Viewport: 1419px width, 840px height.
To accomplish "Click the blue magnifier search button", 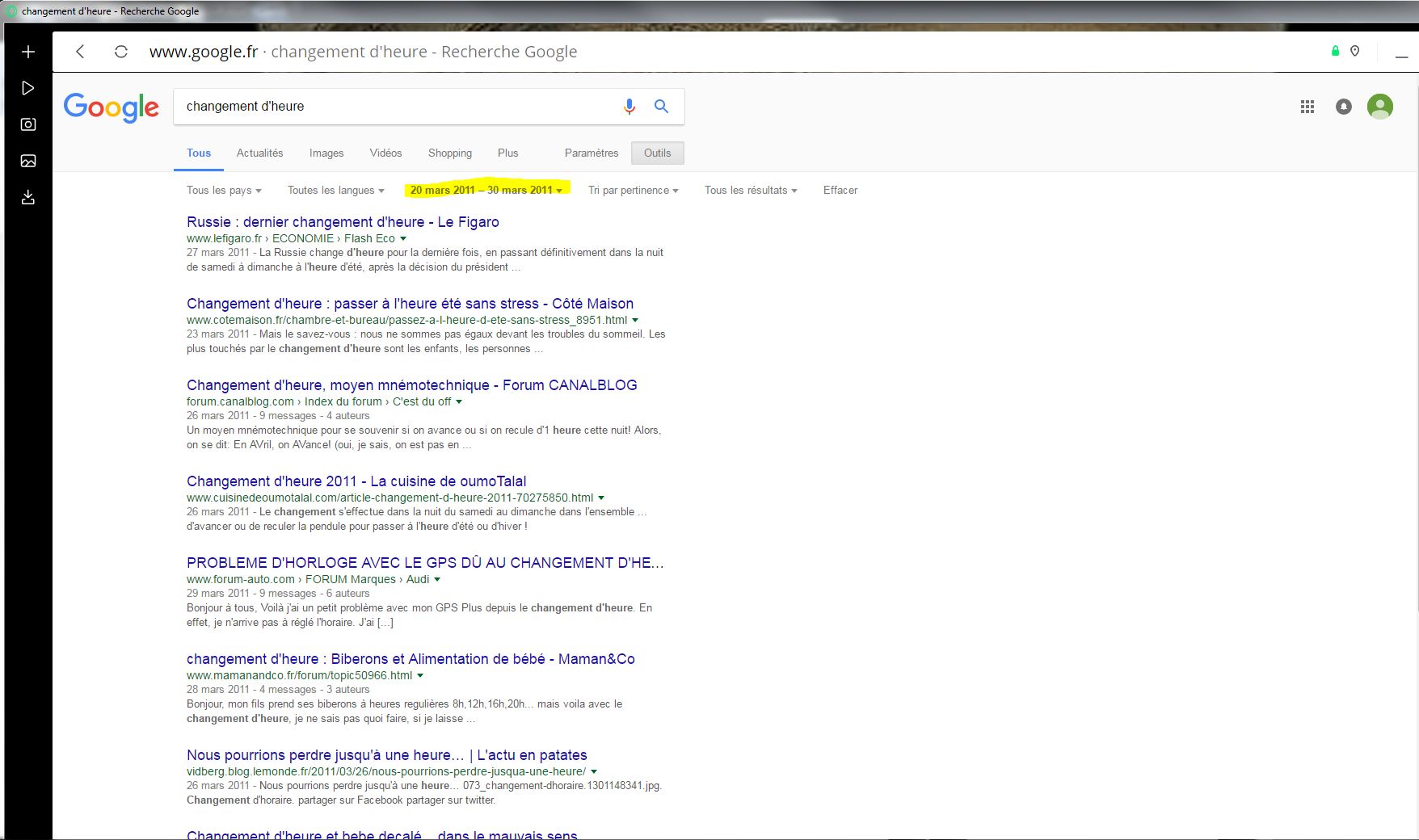I will (x=661, y=107).
